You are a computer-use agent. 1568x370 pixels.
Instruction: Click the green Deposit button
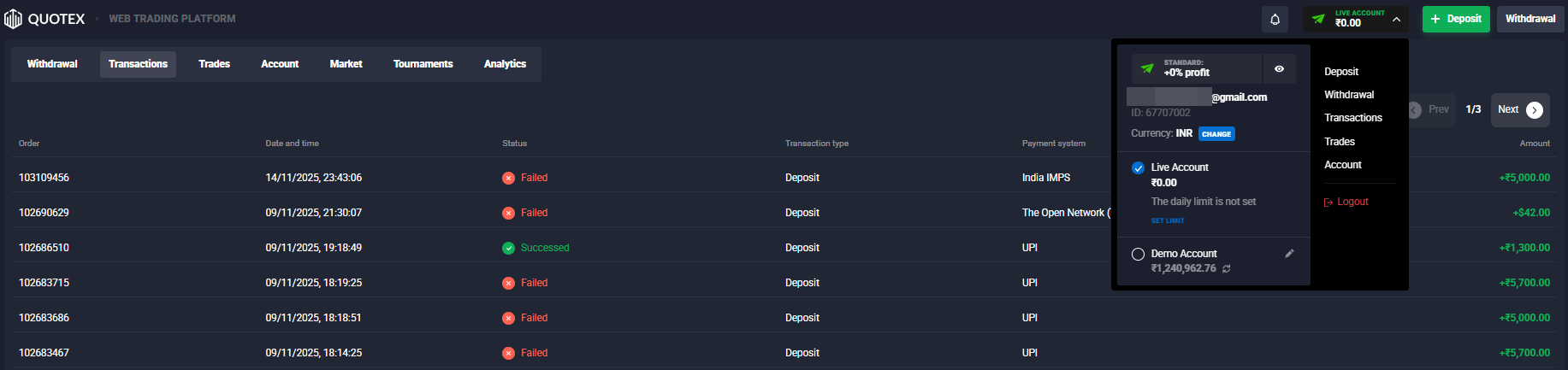coord(1456,19)
